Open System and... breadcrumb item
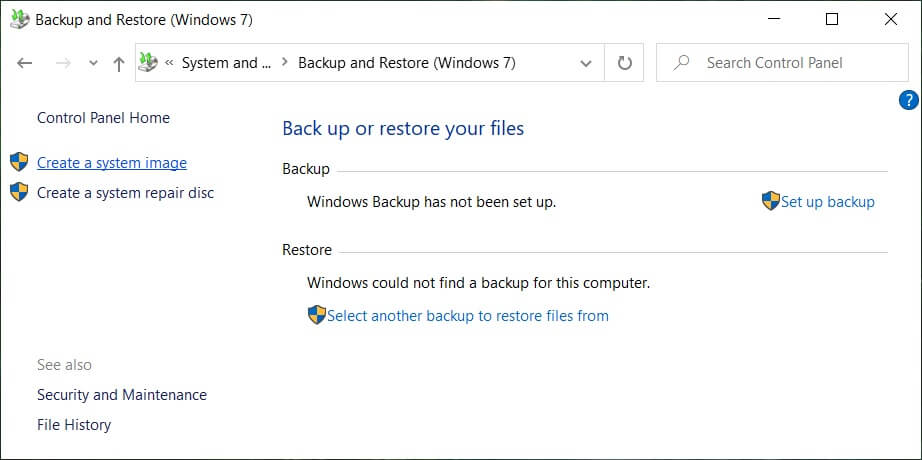Image resolution: width=922 pixels, height=460 pixels. click(x=226, y=63)
